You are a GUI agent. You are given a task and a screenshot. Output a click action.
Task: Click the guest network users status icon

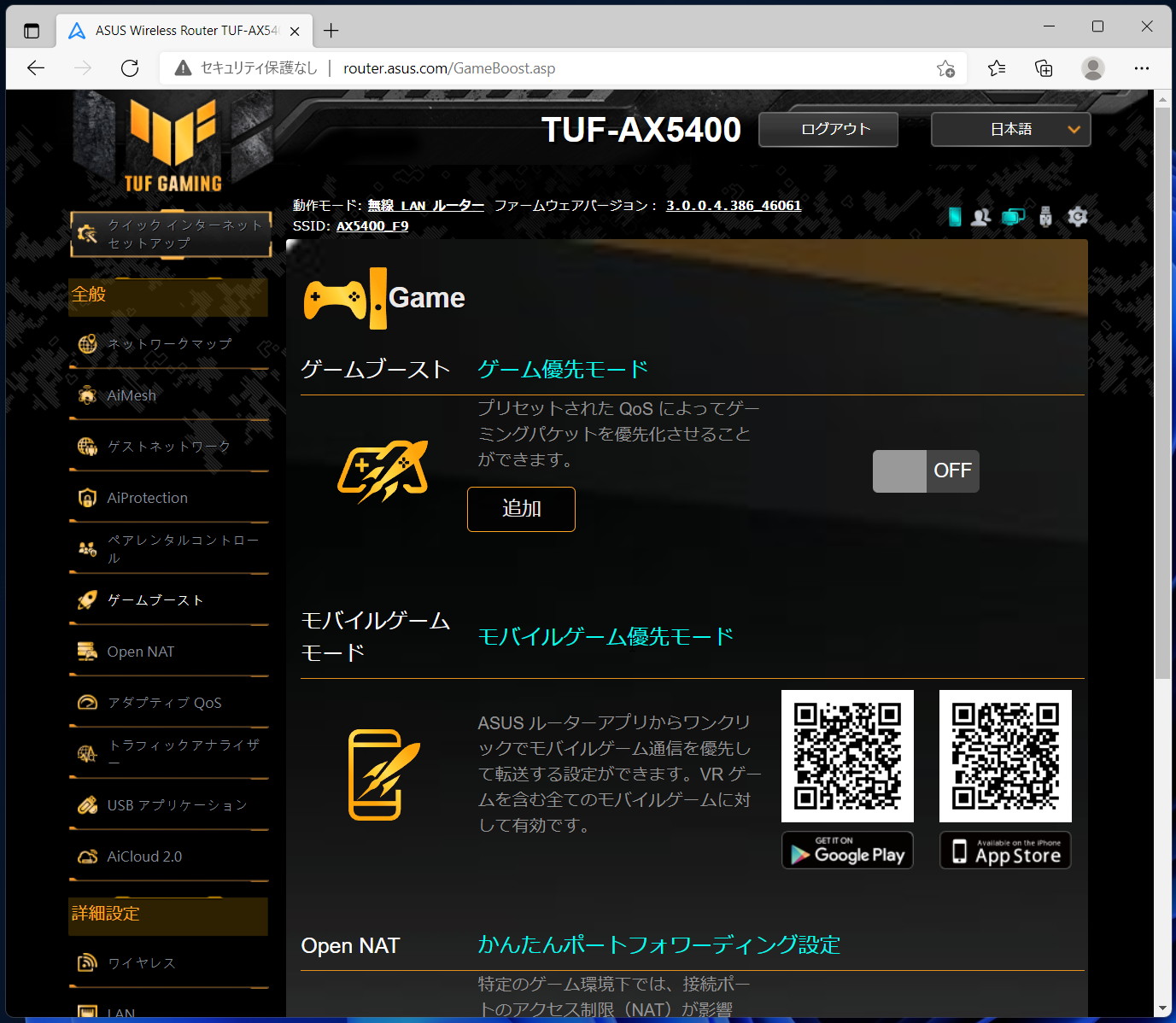(x=981, y=217)
